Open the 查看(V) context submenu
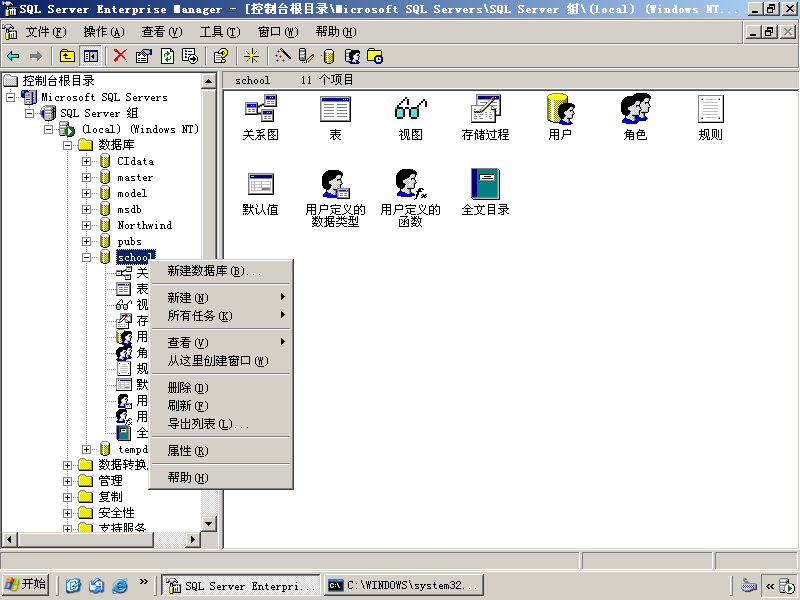The image size is (800, 600). [221, 342]
